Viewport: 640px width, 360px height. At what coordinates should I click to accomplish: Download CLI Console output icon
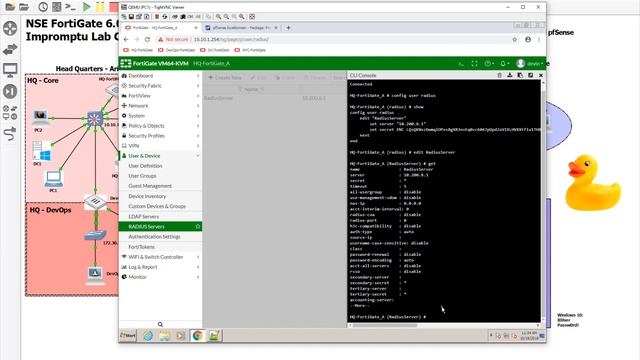click(x=510, y=76)
